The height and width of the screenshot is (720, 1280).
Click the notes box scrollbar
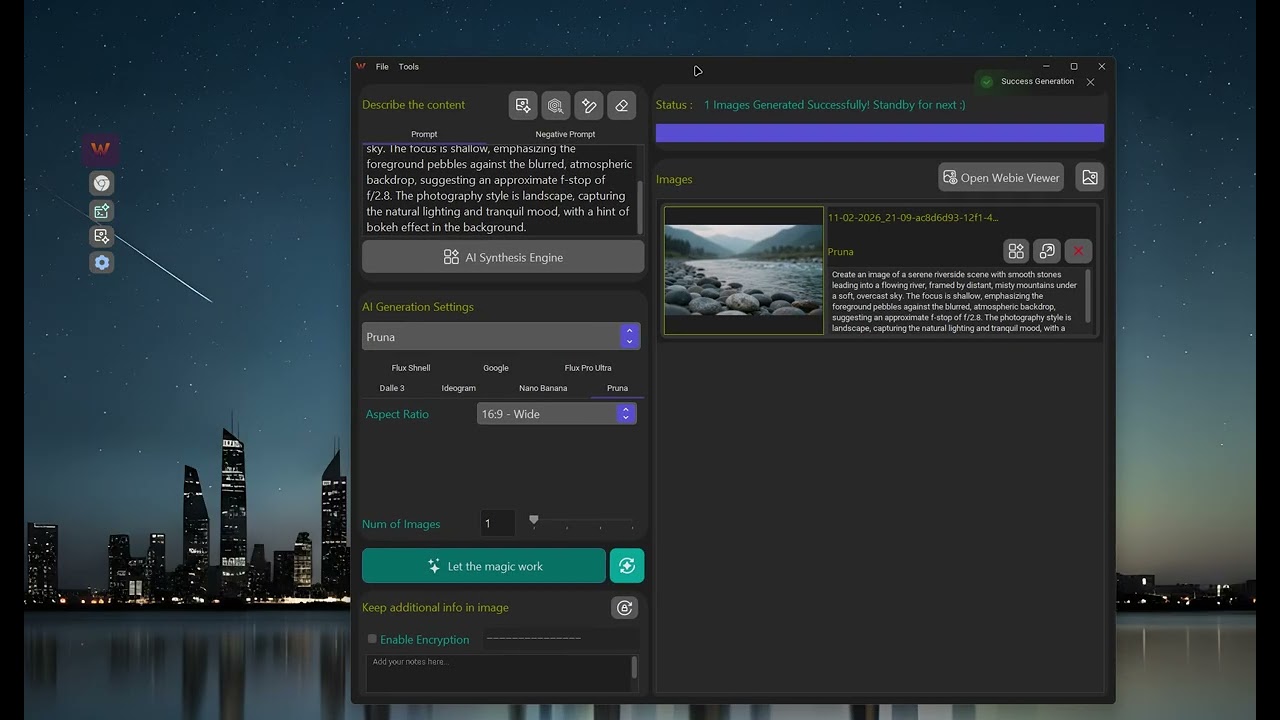coord(634,668)
